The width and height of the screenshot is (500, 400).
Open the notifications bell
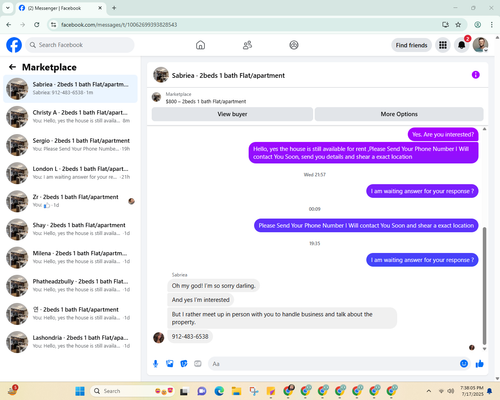(462, 45)
